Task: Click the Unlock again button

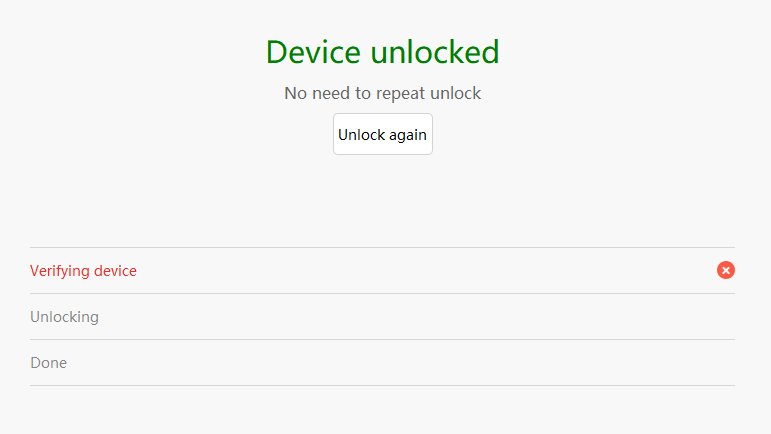Action: [x=383, y=134]
